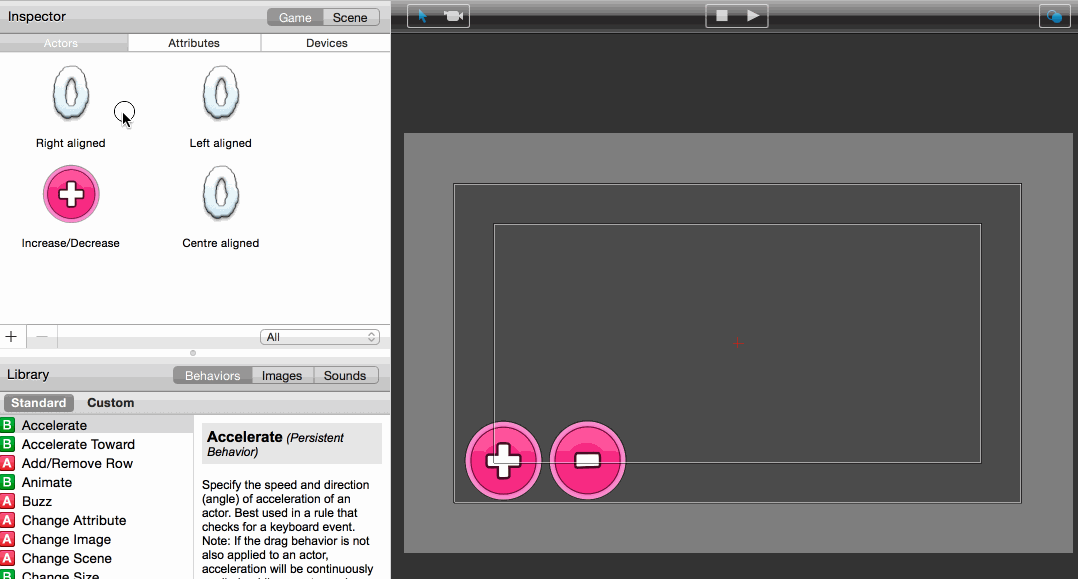Image resolution: width=1078 pixels, height=579 pixels.
Task: Open the Attributes tab
Action: 194,43
